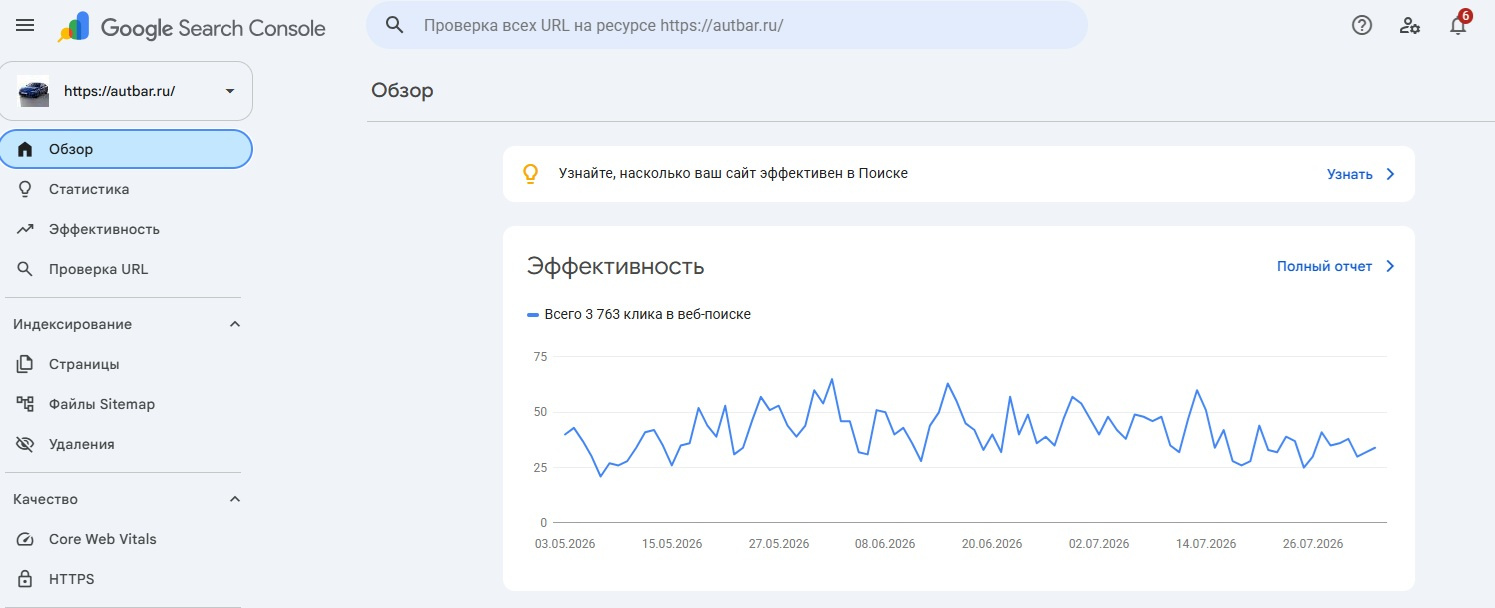
Task: Click the 75 value on the chart axis
Action: [541, 356]
